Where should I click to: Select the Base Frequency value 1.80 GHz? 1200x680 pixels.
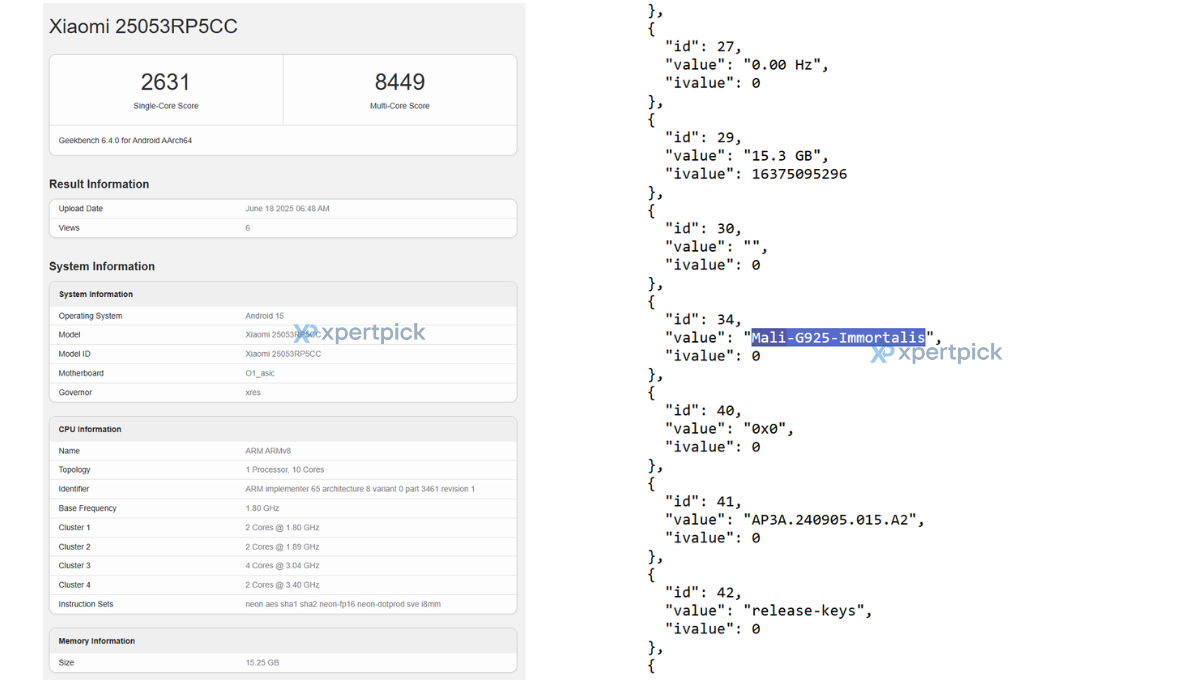coord(263,508)
